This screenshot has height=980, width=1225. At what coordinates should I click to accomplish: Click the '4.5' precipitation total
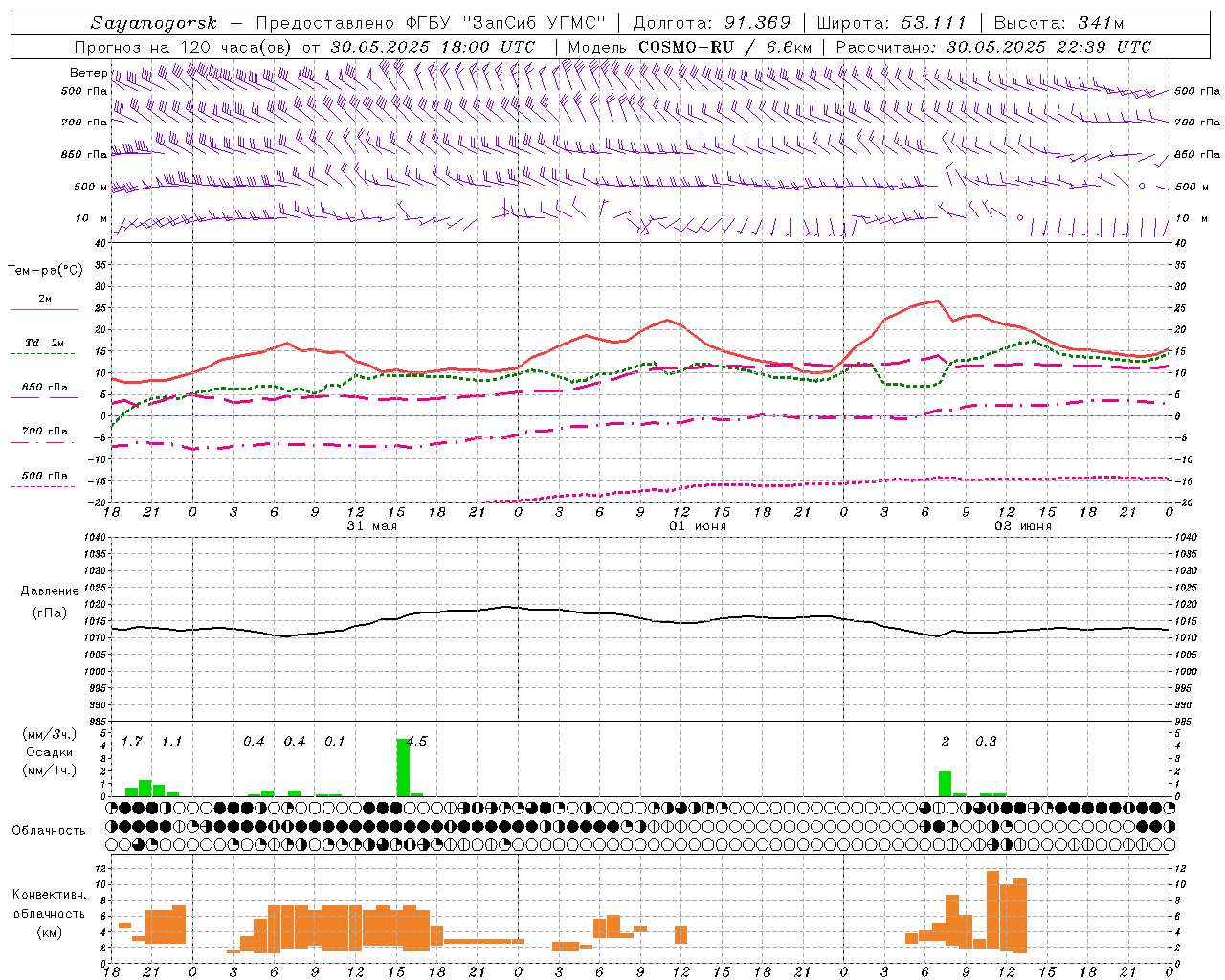click(x=416, y=742)
